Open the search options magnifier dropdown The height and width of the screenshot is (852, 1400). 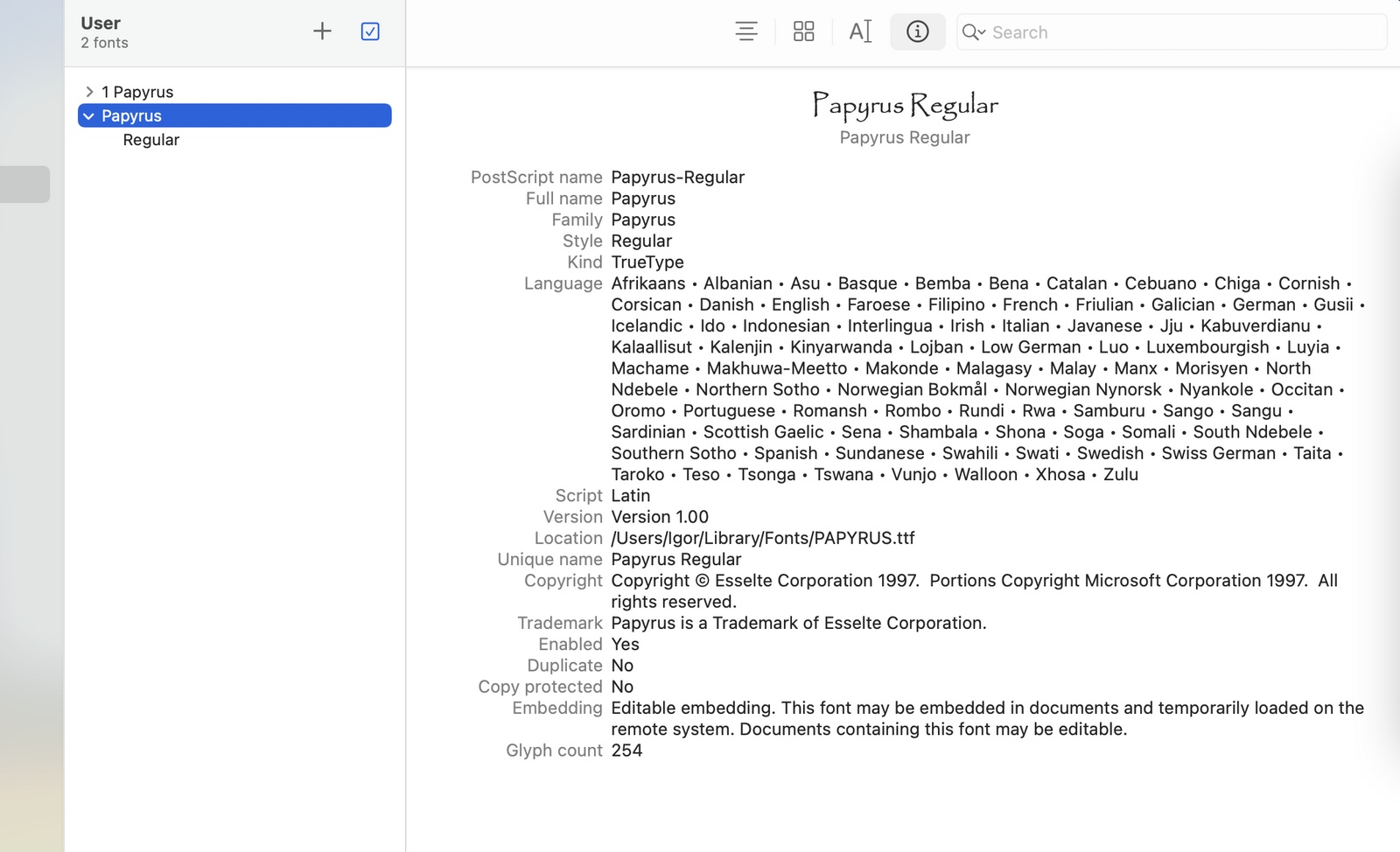click(x=974, y=32)
